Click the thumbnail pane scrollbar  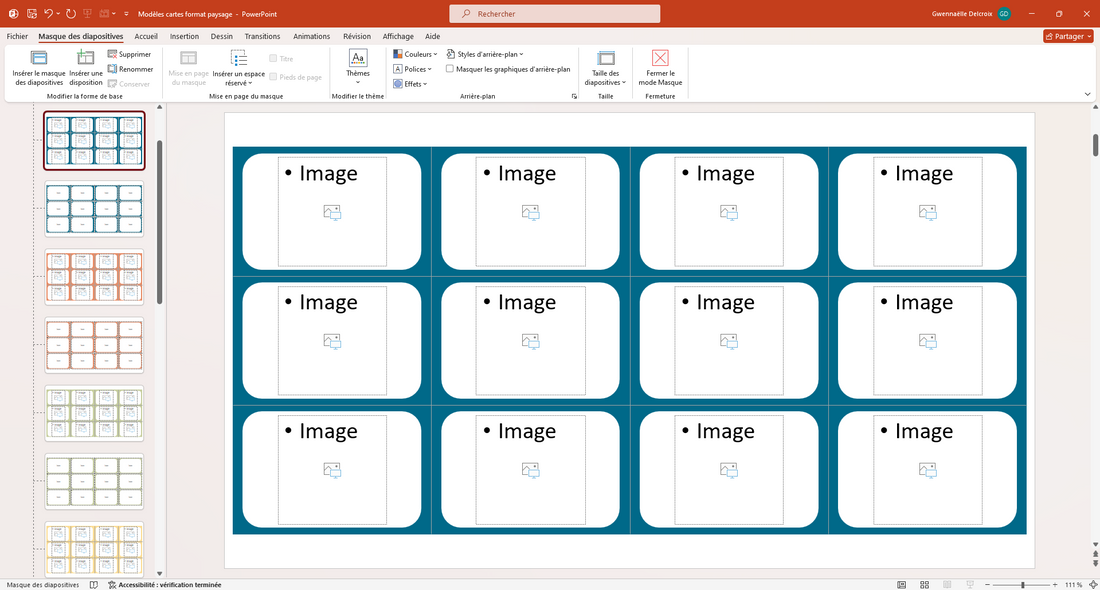tap(159, 222)
